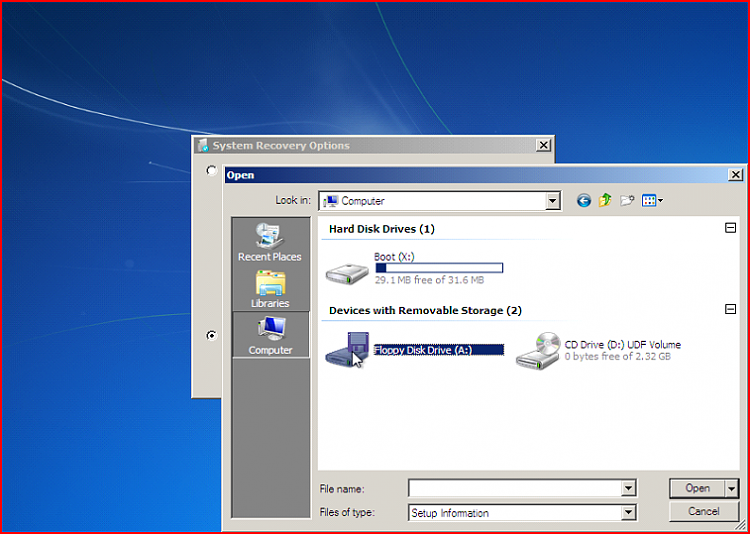Collapse Devices with Removable Storage group
This screenshot has width=750, height=534.
[x=730, y=309]
